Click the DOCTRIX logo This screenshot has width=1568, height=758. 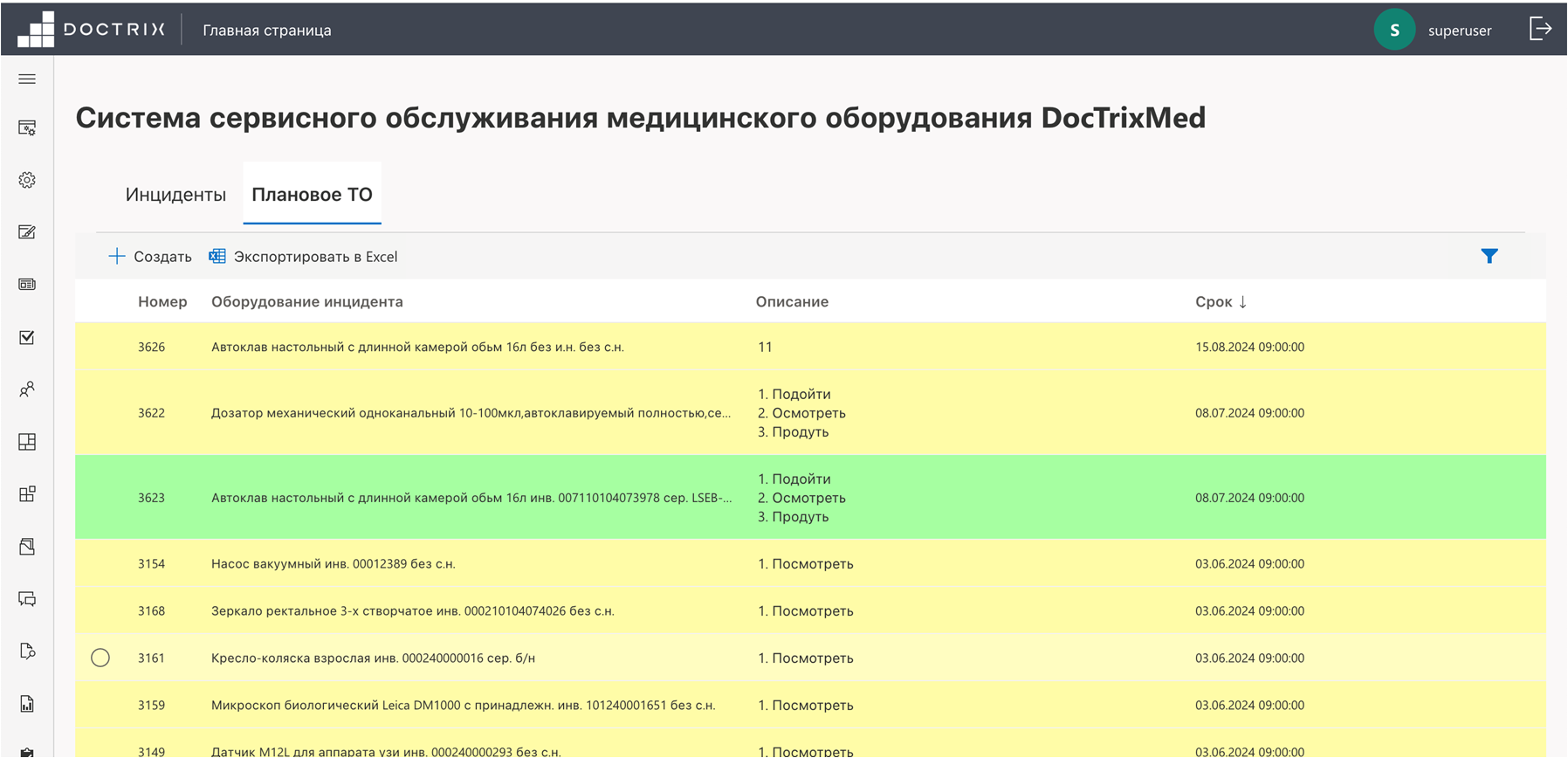[91, 30]
